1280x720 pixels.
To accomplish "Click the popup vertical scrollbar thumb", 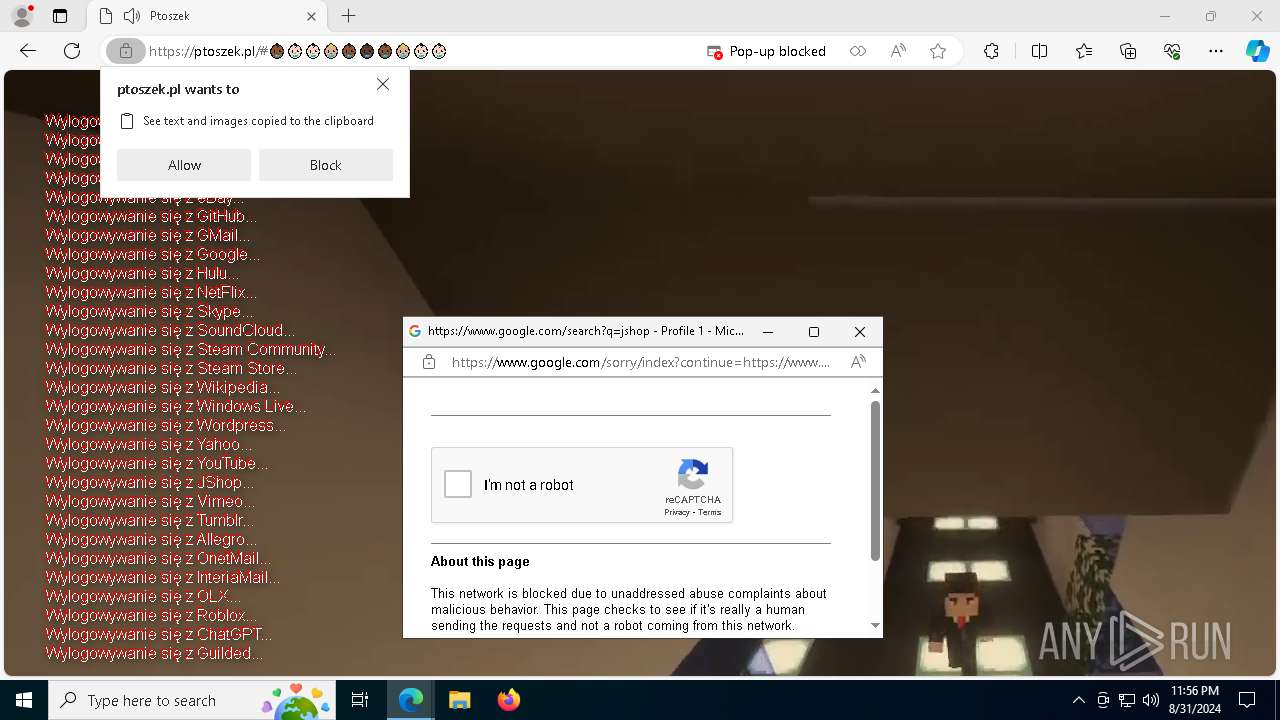I will tap(875, 481).
